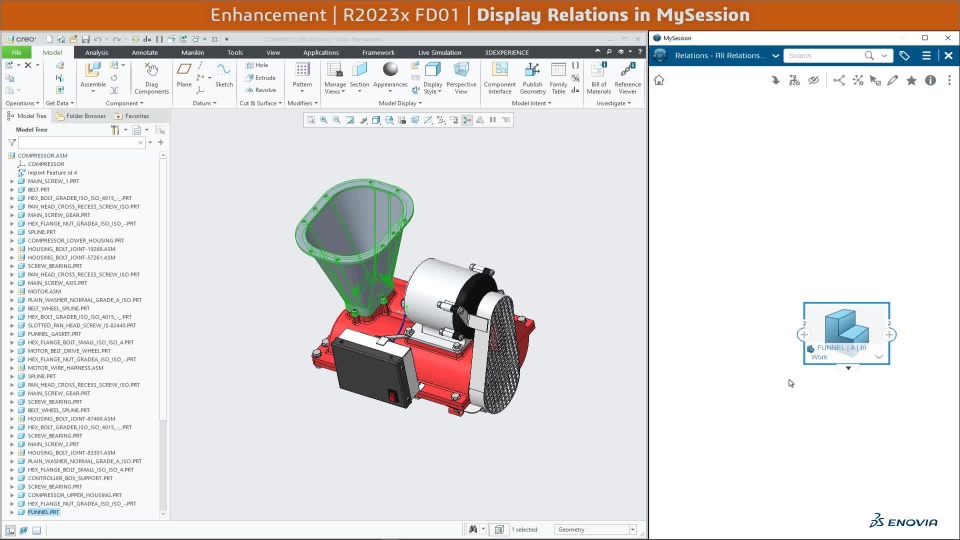The height and width of the screenshot is (540, 960).
Task: Create a datum Plane
Action: tap(184, 75)
